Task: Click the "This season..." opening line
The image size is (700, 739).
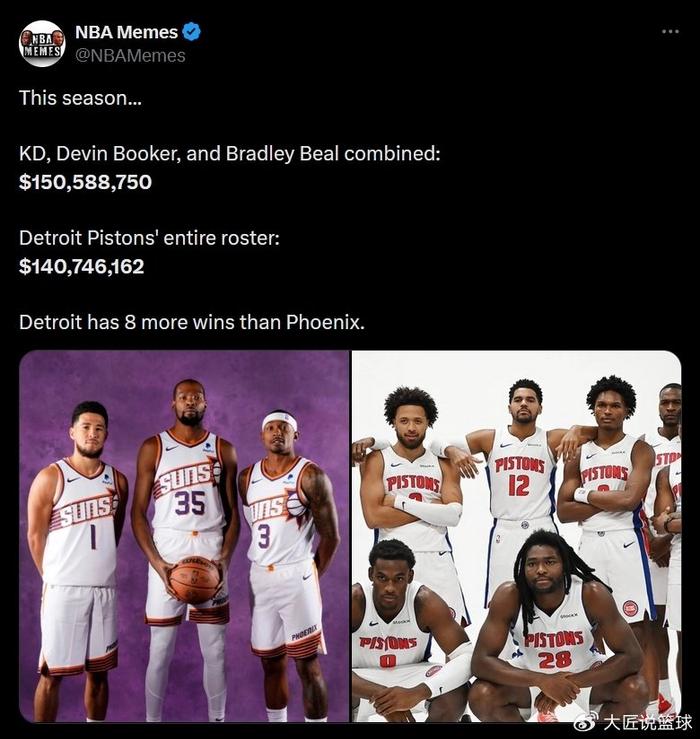Action: (80, 98)
